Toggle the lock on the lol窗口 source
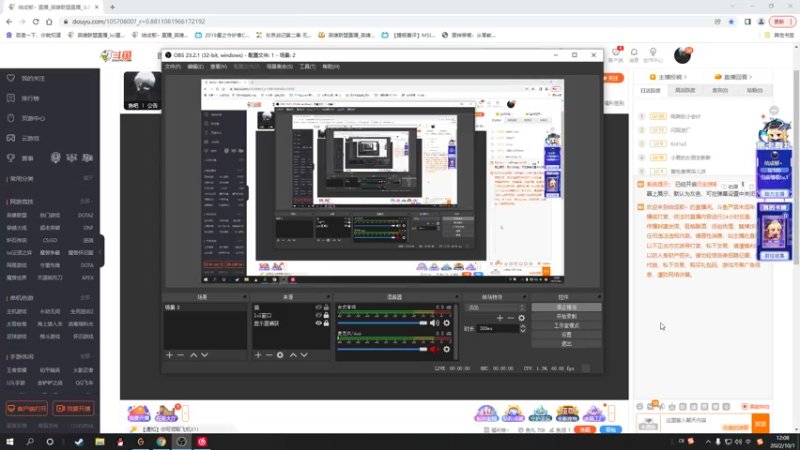Image resolution: width=800 pixels, height=450 pixels. 326,315
